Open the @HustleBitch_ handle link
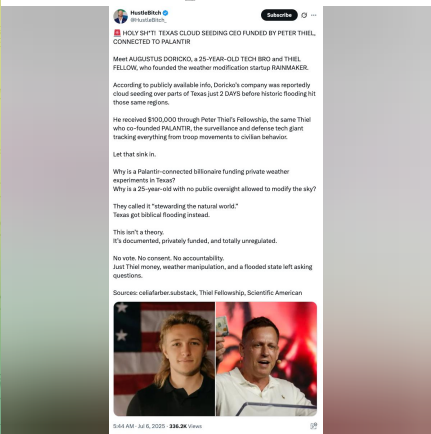 (148, 20)
